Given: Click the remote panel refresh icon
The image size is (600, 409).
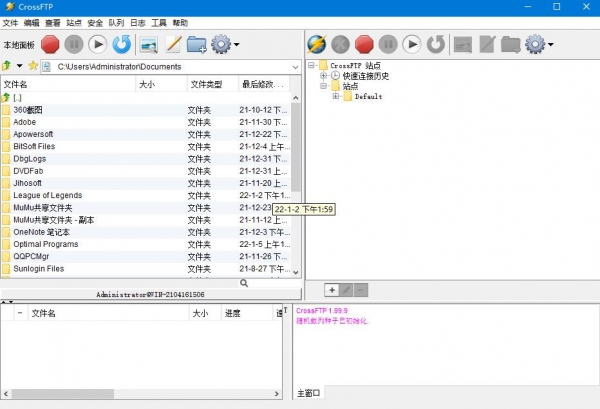Looking at the screenshot, I should point(436,45).
